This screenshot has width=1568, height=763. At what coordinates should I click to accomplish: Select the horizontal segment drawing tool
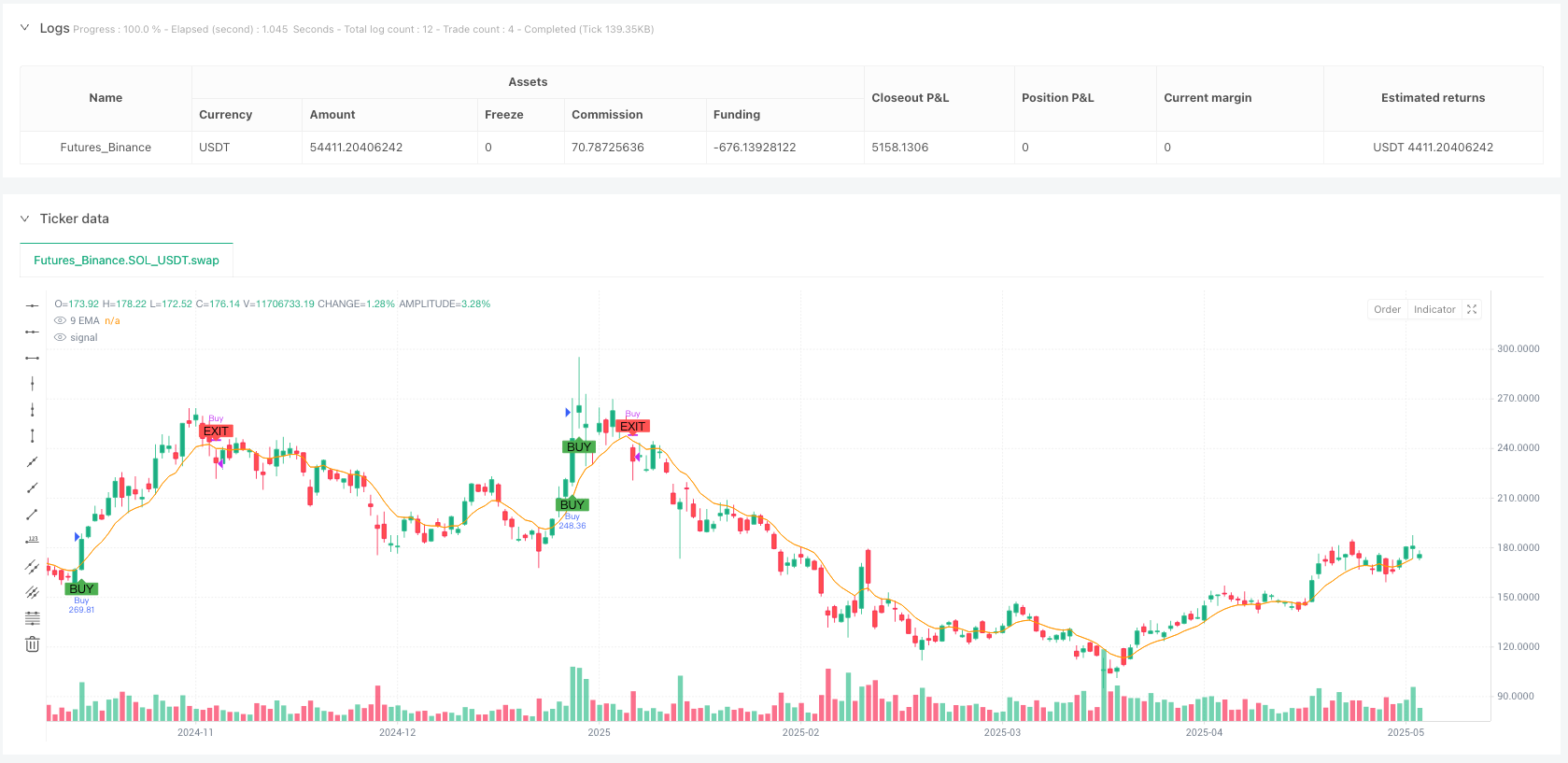tap(32, 358)
